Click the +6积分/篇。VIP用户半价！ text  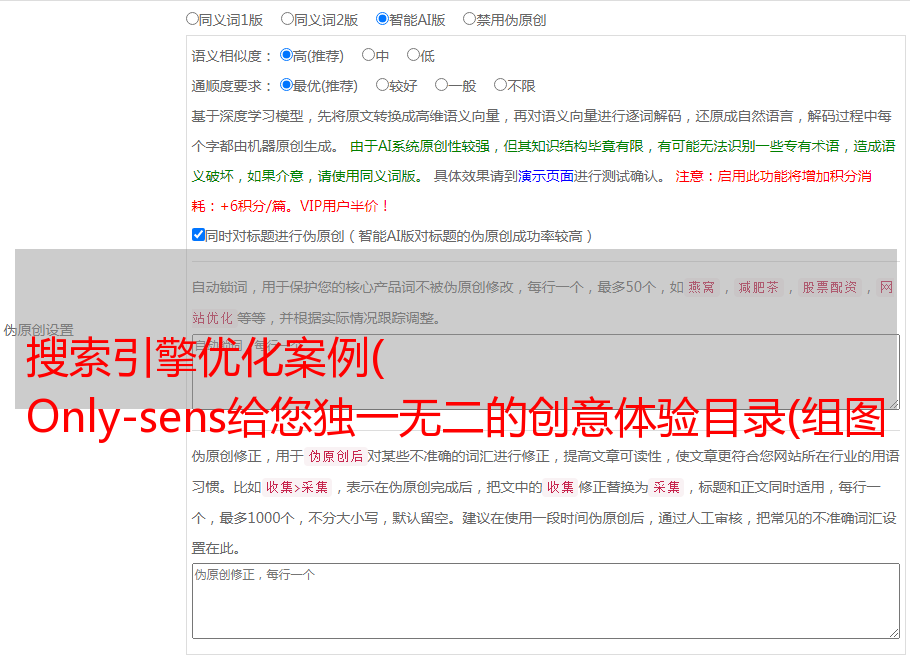(304, 206)
